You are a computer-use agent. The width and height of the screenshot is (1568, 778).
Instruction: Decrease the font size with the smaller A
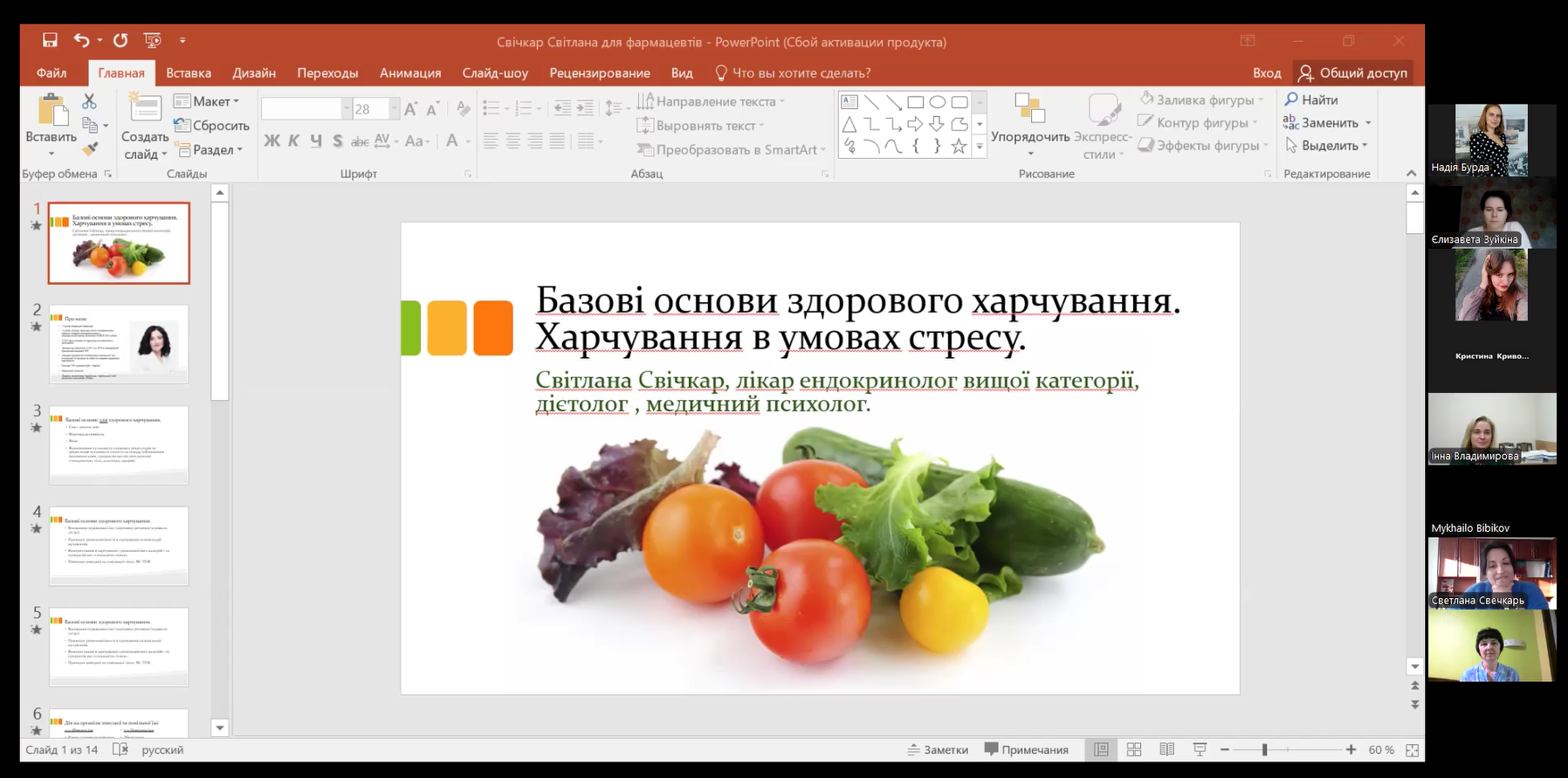432,109
